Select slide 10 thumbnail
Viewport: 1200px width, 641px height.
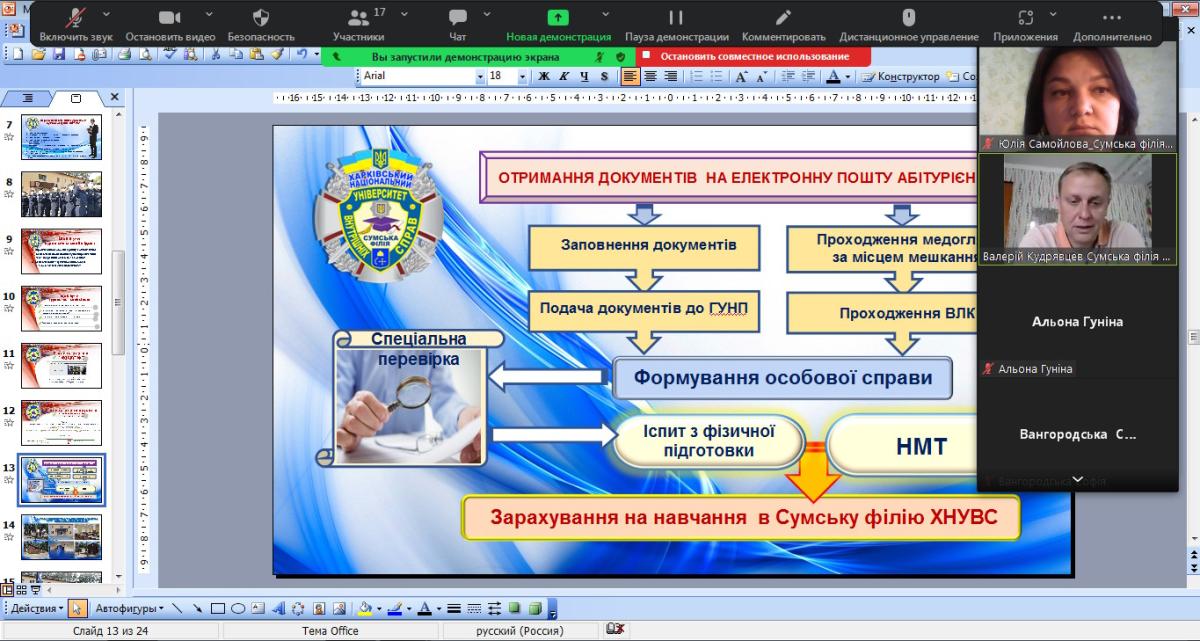62,309
